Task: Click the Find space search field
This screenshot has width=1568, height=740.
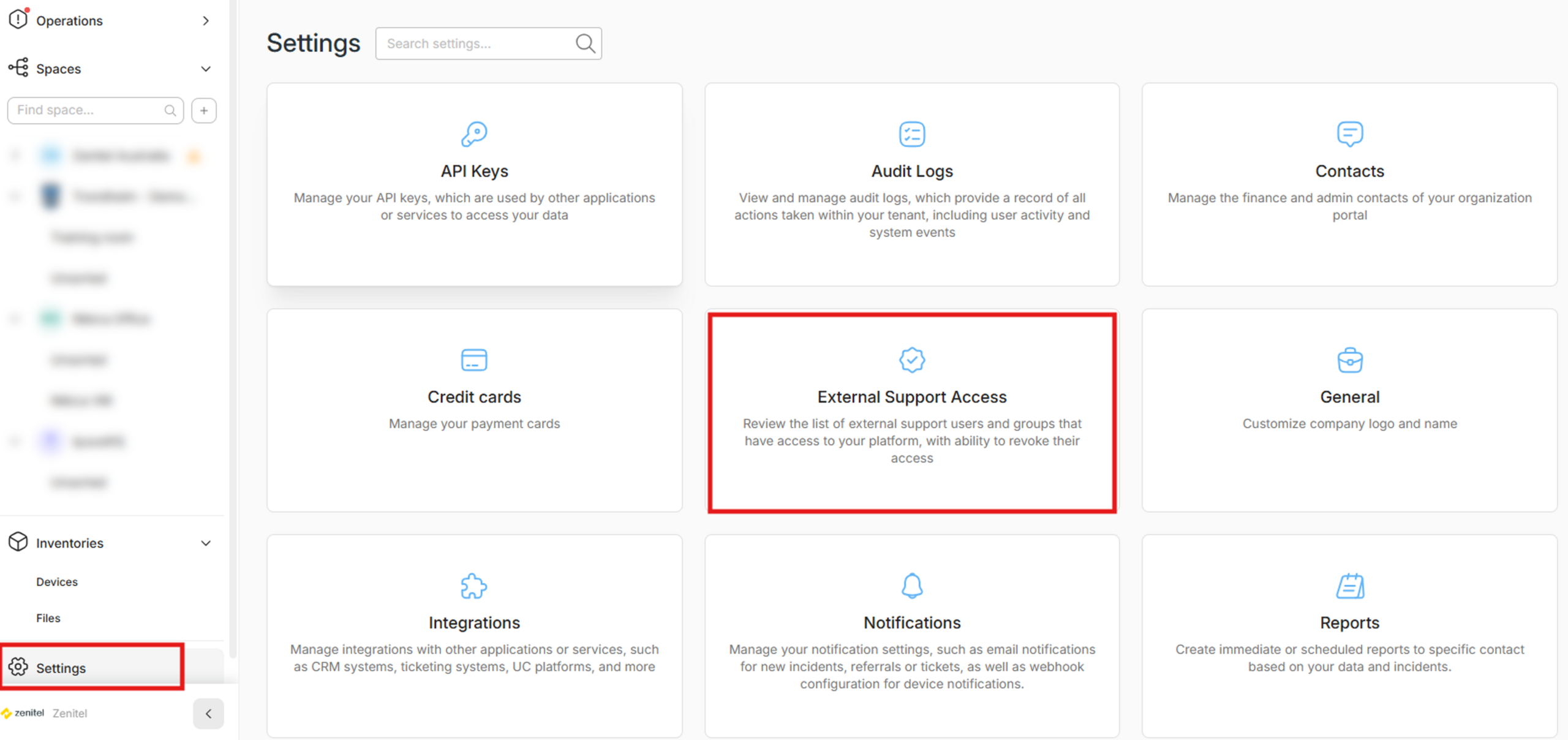Action: [89, 110]
